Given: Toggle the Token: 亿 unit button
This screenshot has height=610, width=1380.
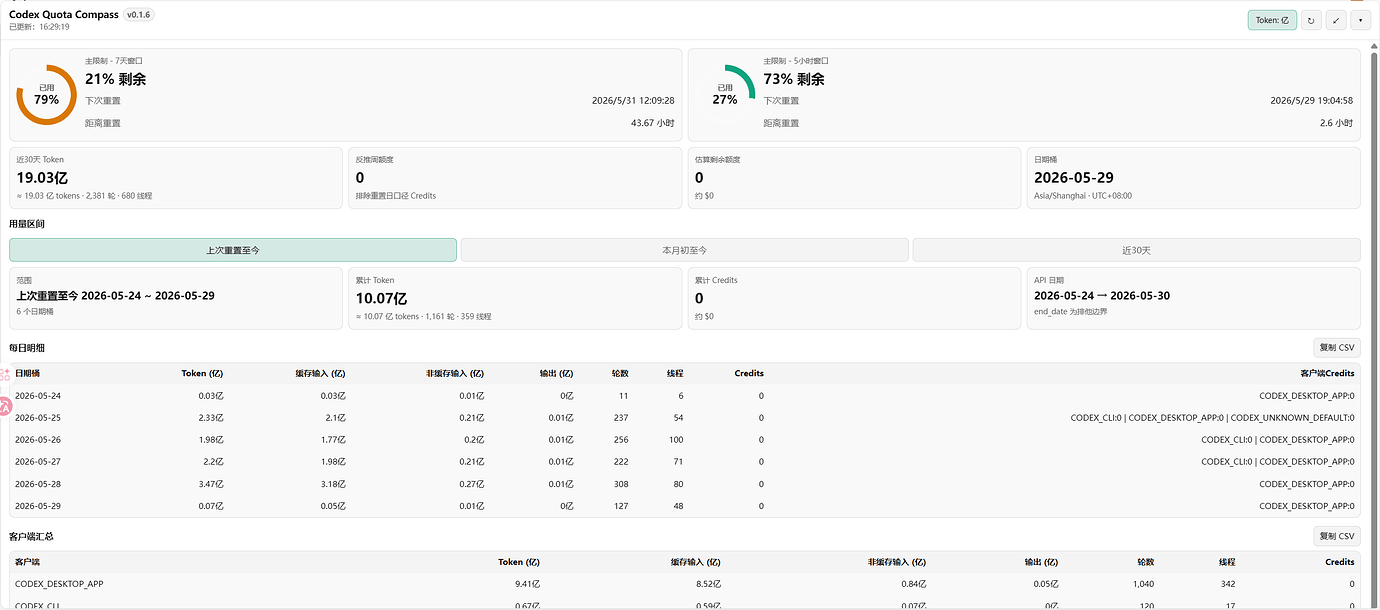Looking at the screenshot, I should (x=1272, y=20).
